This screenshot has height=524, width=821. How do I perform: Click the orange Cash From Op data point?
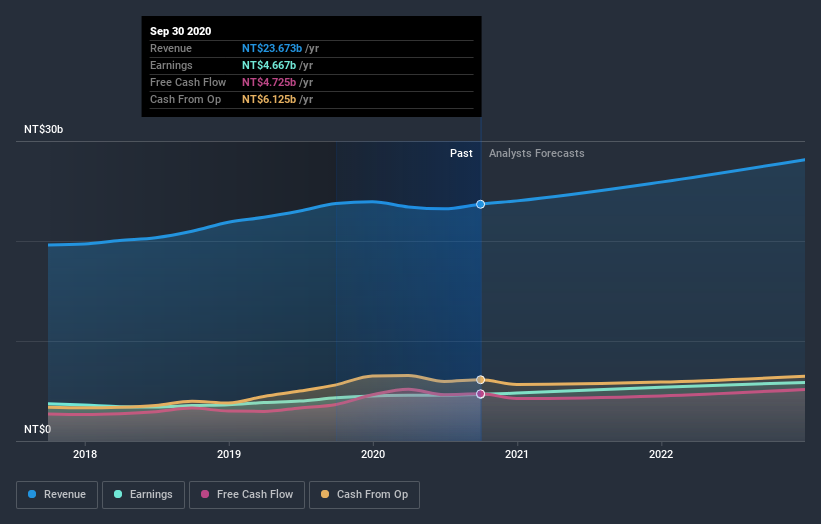481,380
